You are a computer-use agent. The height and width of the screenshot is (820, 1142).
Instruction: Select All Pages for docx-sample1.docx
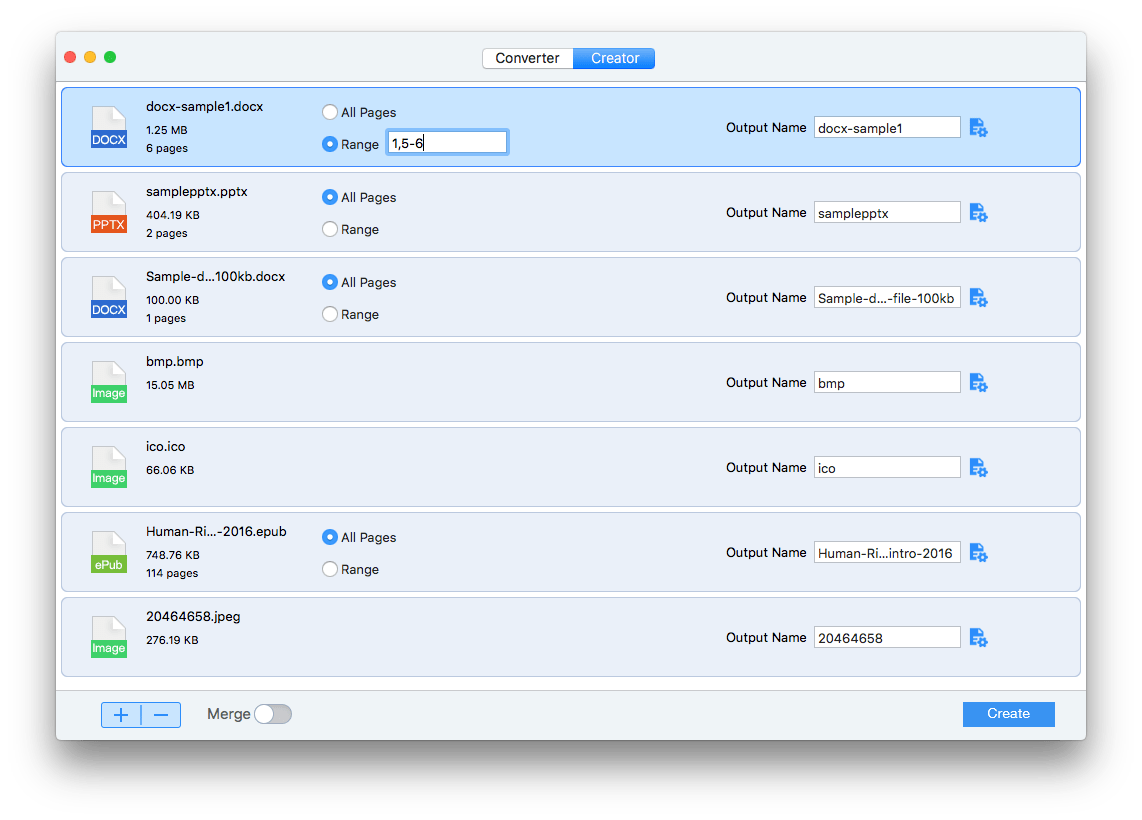pyautogui.click(x=330, y=112)
